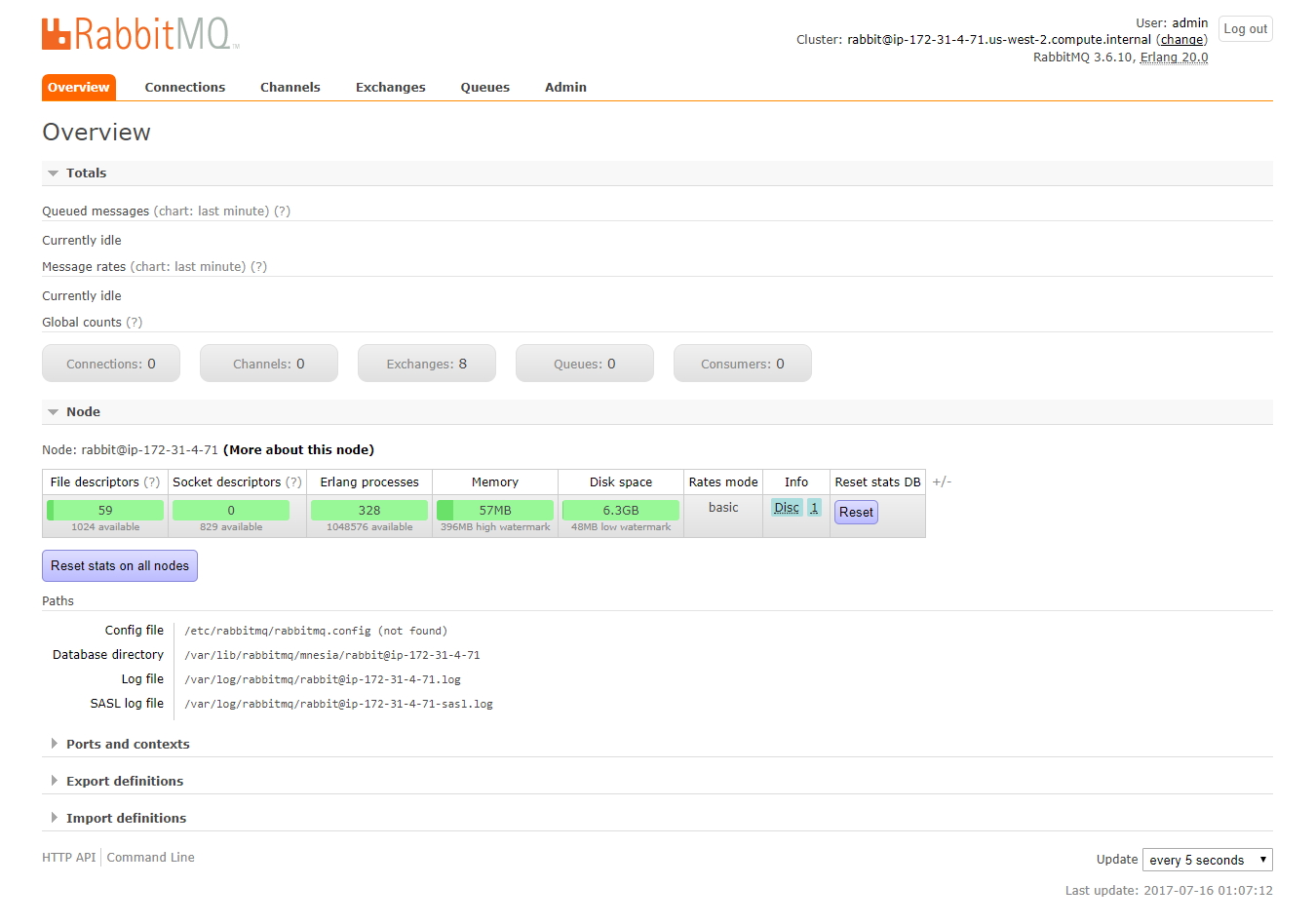Open the HTTP API link
The height and width of the screenshot is (924, 1315).
tap(68, 857)
